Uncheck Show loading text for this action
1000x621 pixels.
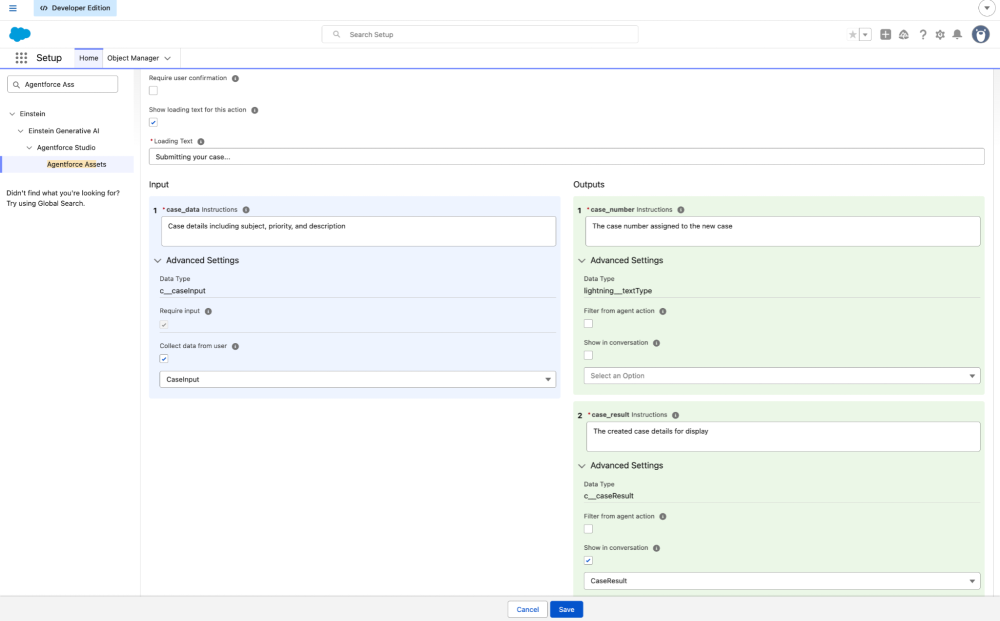[153, 122]
